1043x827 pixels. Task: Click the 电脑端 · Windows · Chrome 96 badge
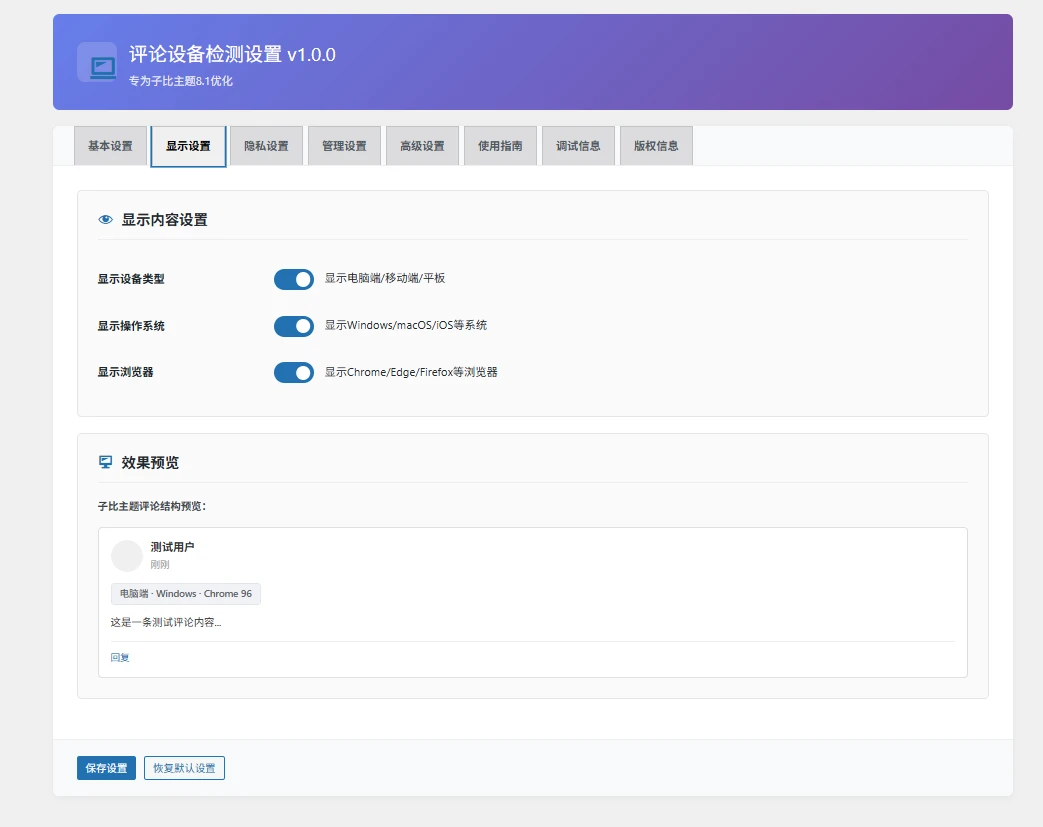(185, 594)
